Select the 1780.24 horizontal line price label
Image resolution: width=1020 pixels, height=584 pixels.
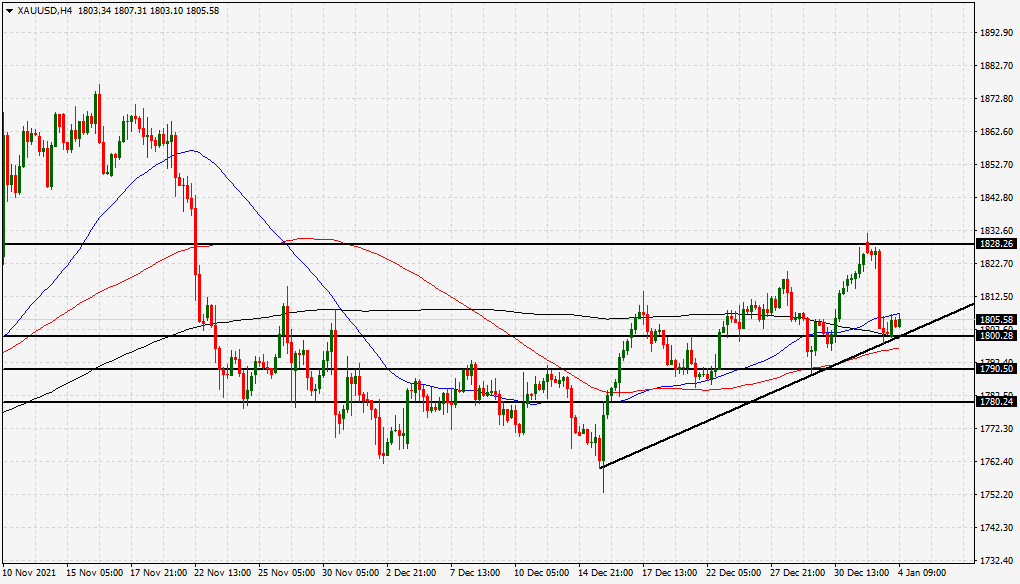(x=997, y=402)
